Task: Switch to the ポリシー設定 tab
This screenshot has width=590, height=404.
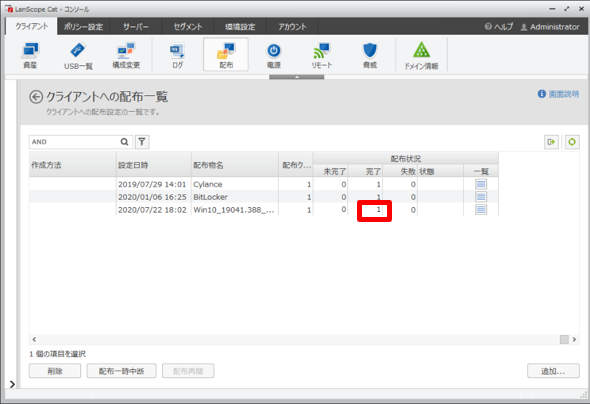Action: point(83,26)
